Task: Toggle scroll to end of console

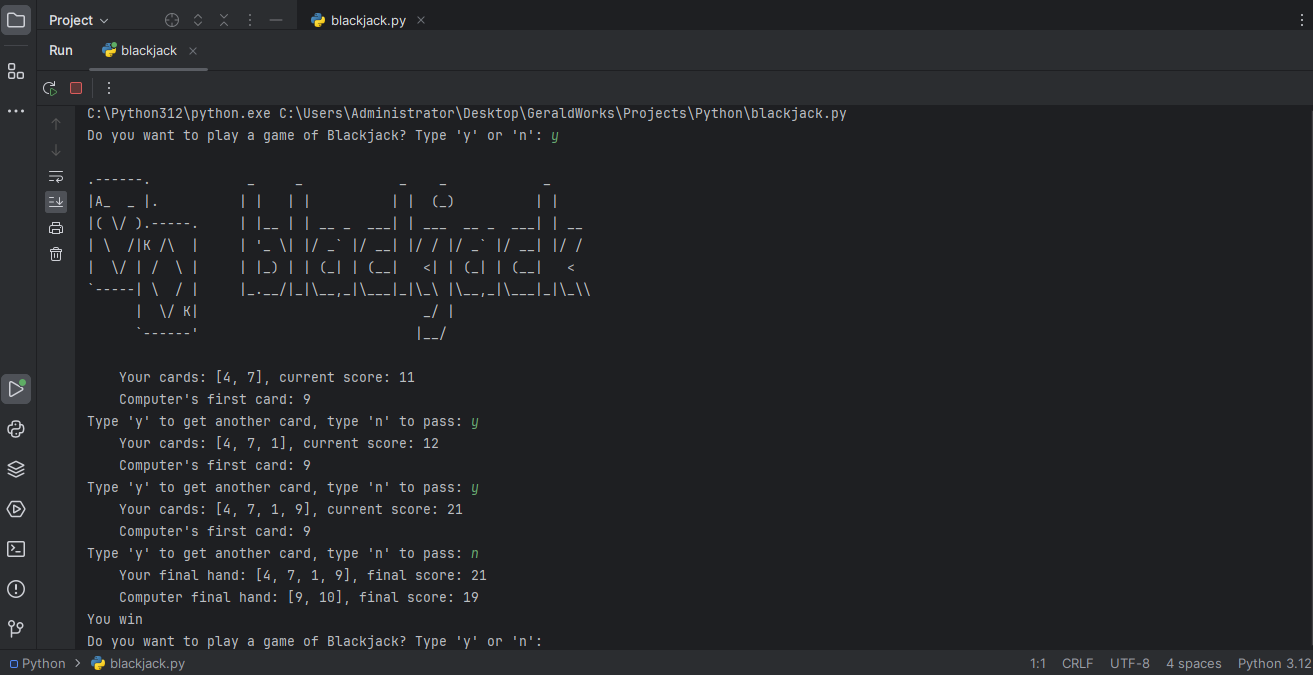Action: 56,202
